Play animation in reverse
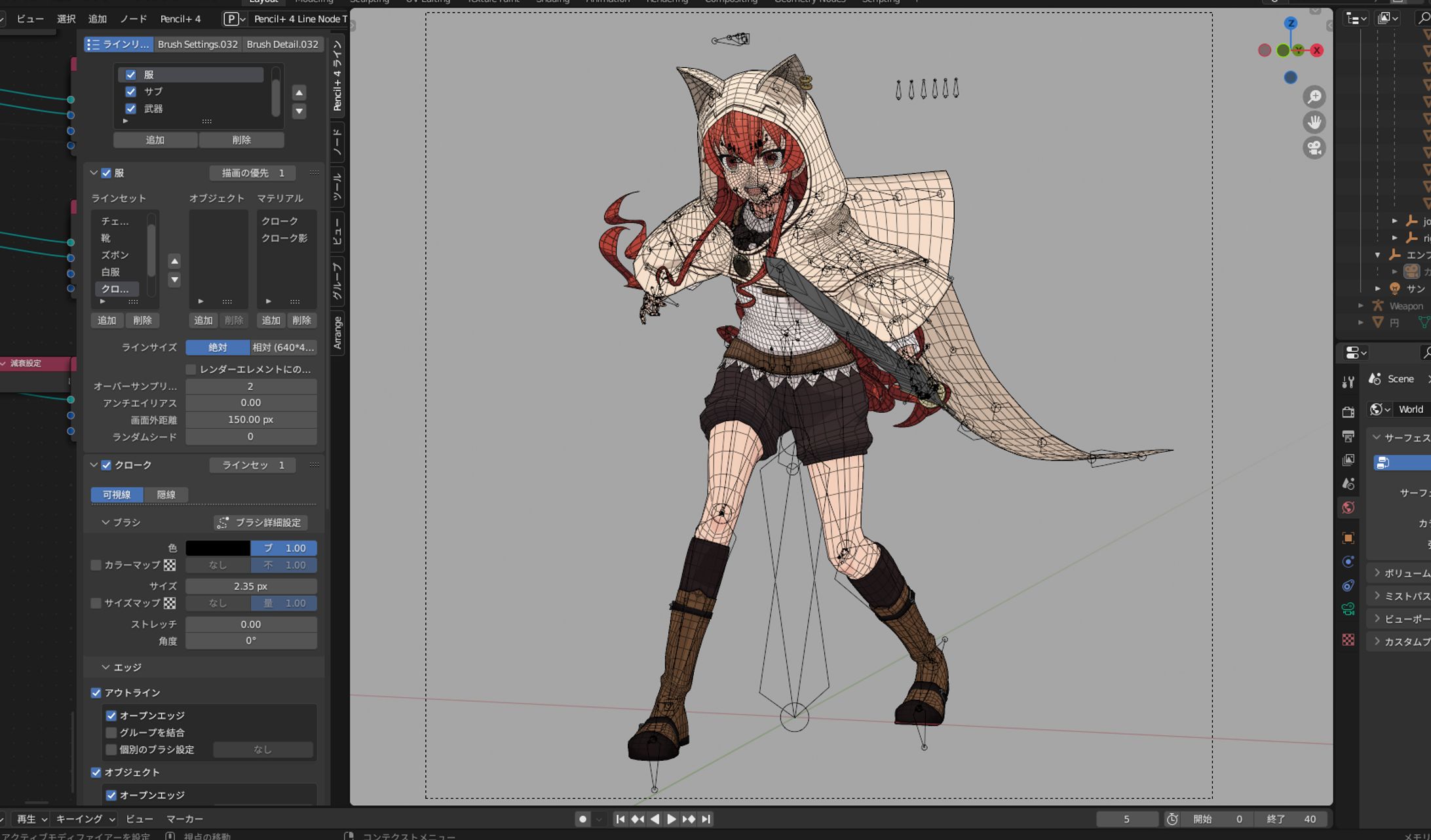This screenshot has height=840, width=1431. pyautogui.click(x=654, y=819)
